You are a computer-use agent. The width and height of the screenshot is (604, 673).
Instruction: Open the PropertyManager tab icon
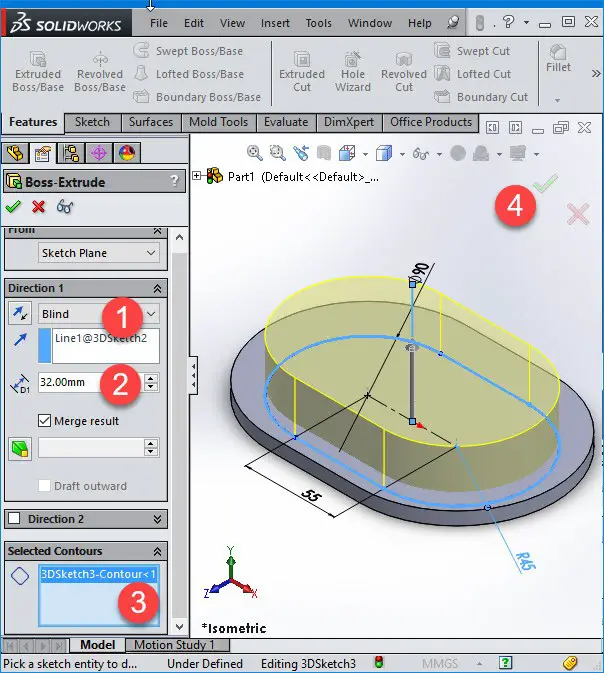point(42,153)
